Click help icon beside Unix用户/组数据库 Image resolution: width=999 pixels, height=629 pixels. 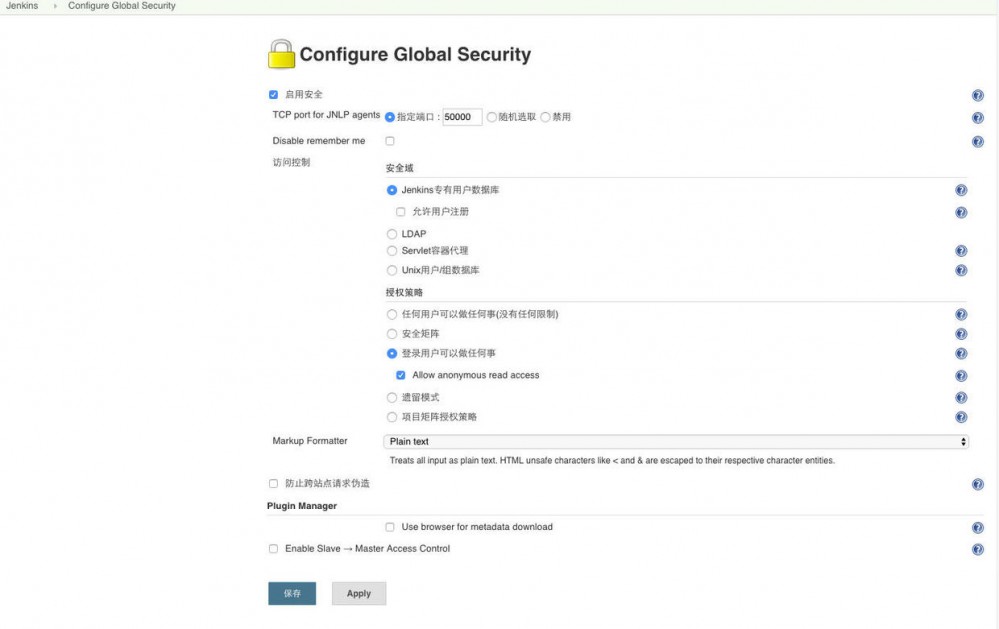pyautogui.click(x=961, y=268)
